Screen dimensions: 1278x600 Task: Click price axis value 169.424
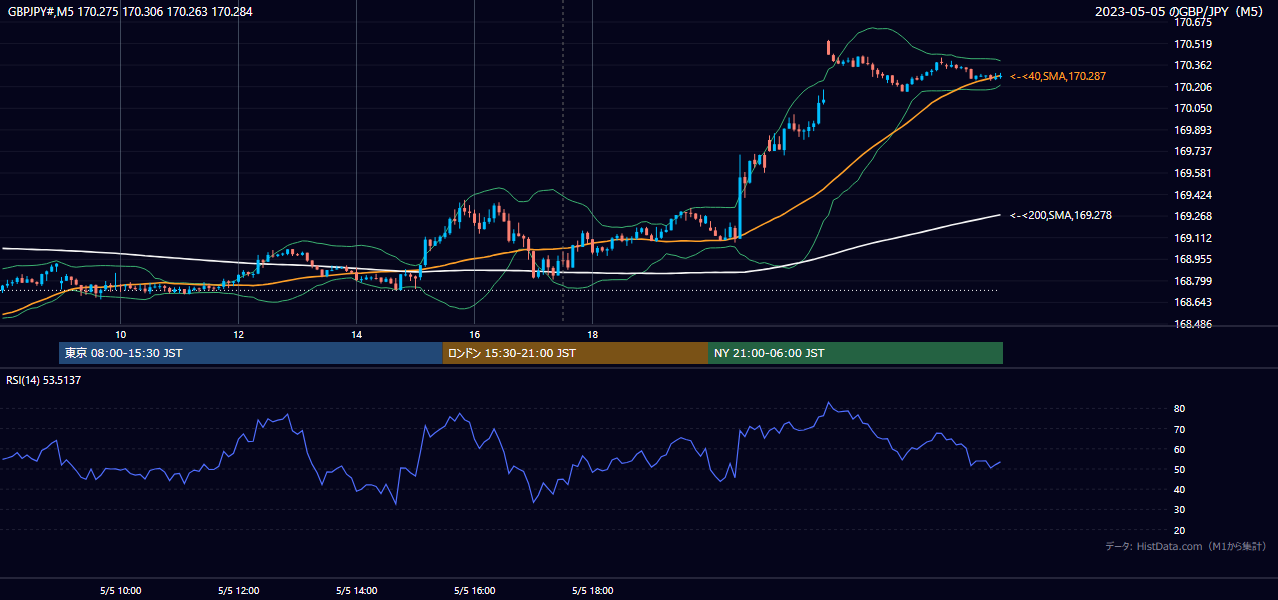point(1193,195)
